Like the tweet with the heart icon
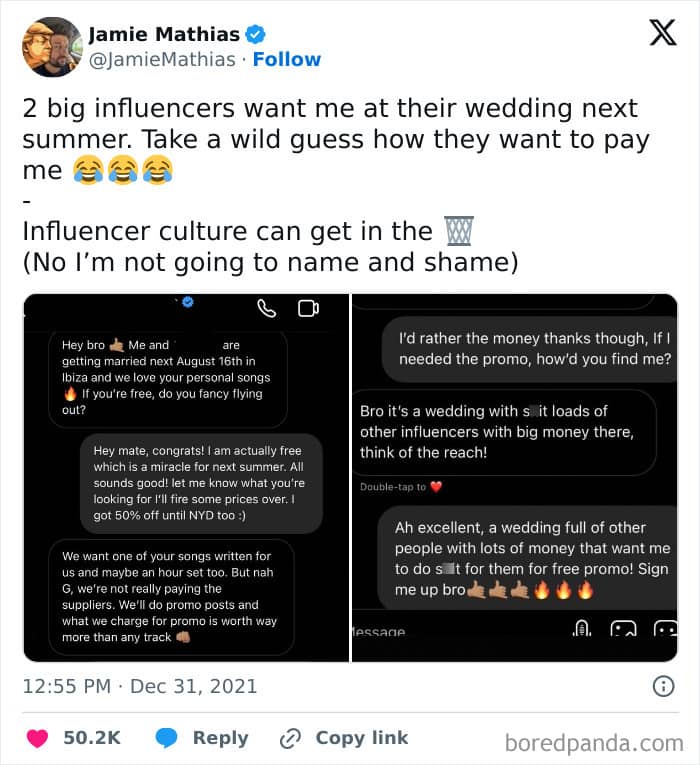The image size is (700, 765). pos(37,738)
